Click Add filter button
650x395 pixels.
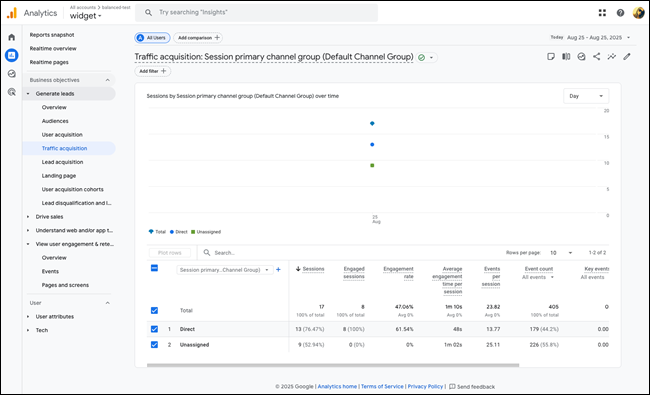[x=153, y=71]
